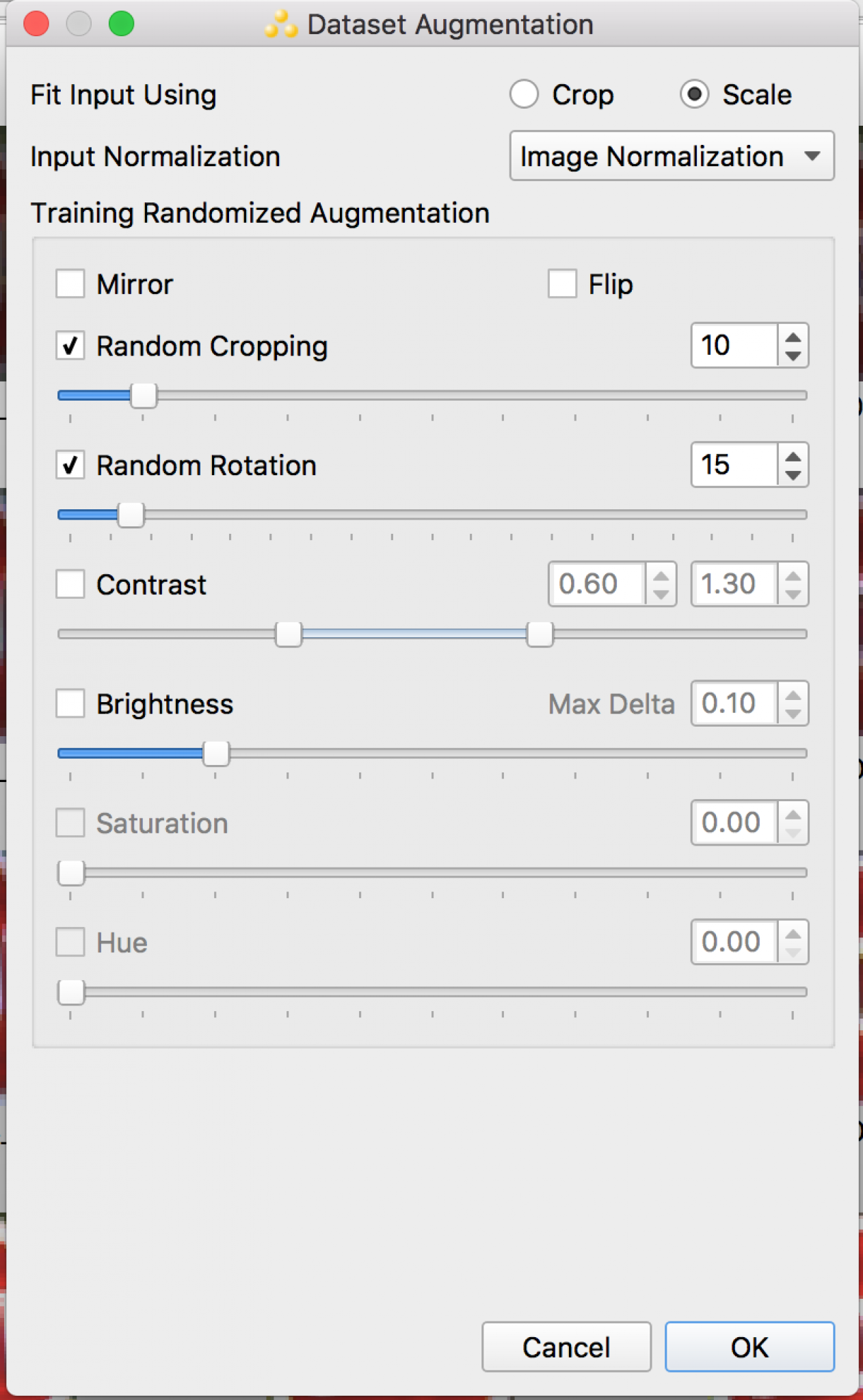Decrease the Contrast minimum value stepper
This screenshot has width=863, height=1400.
[661, 595]
